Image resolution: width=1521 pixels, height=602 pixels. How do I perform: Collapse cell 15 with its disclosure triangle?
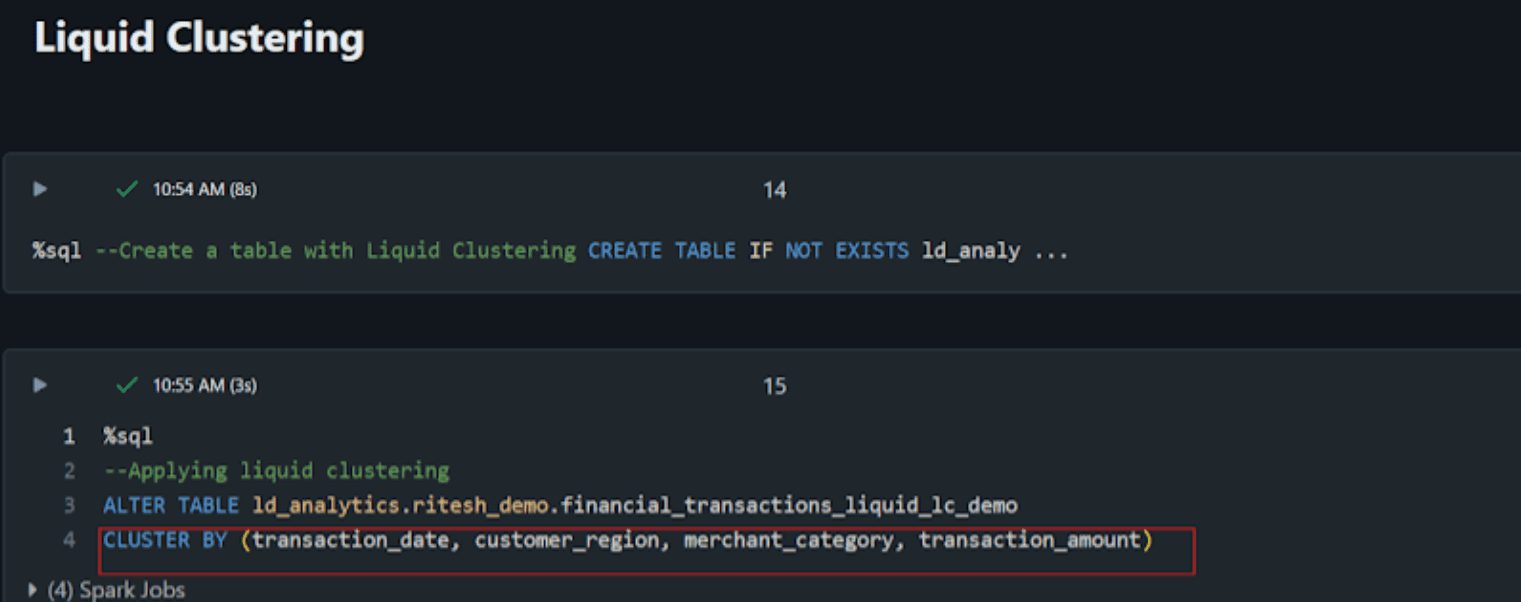[x=38, y=385]
